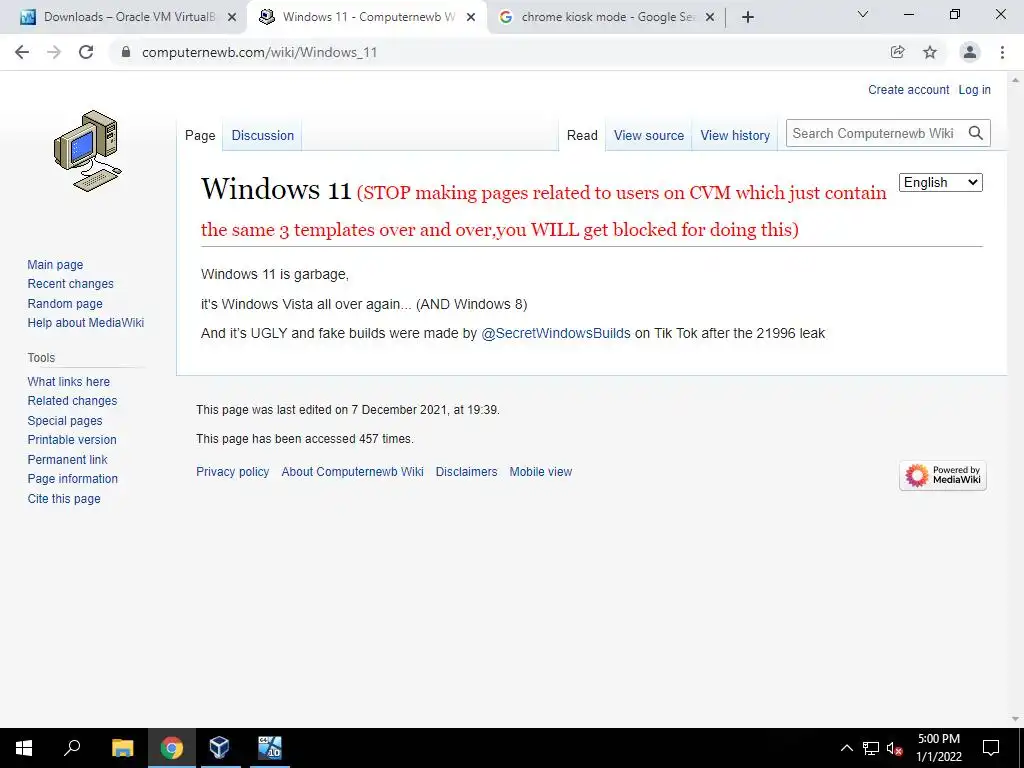Open a new tab with plus button
Image resolution: width=1024 pixels, height=768 pixels.
pyautogui.click(x=748, y=17)
